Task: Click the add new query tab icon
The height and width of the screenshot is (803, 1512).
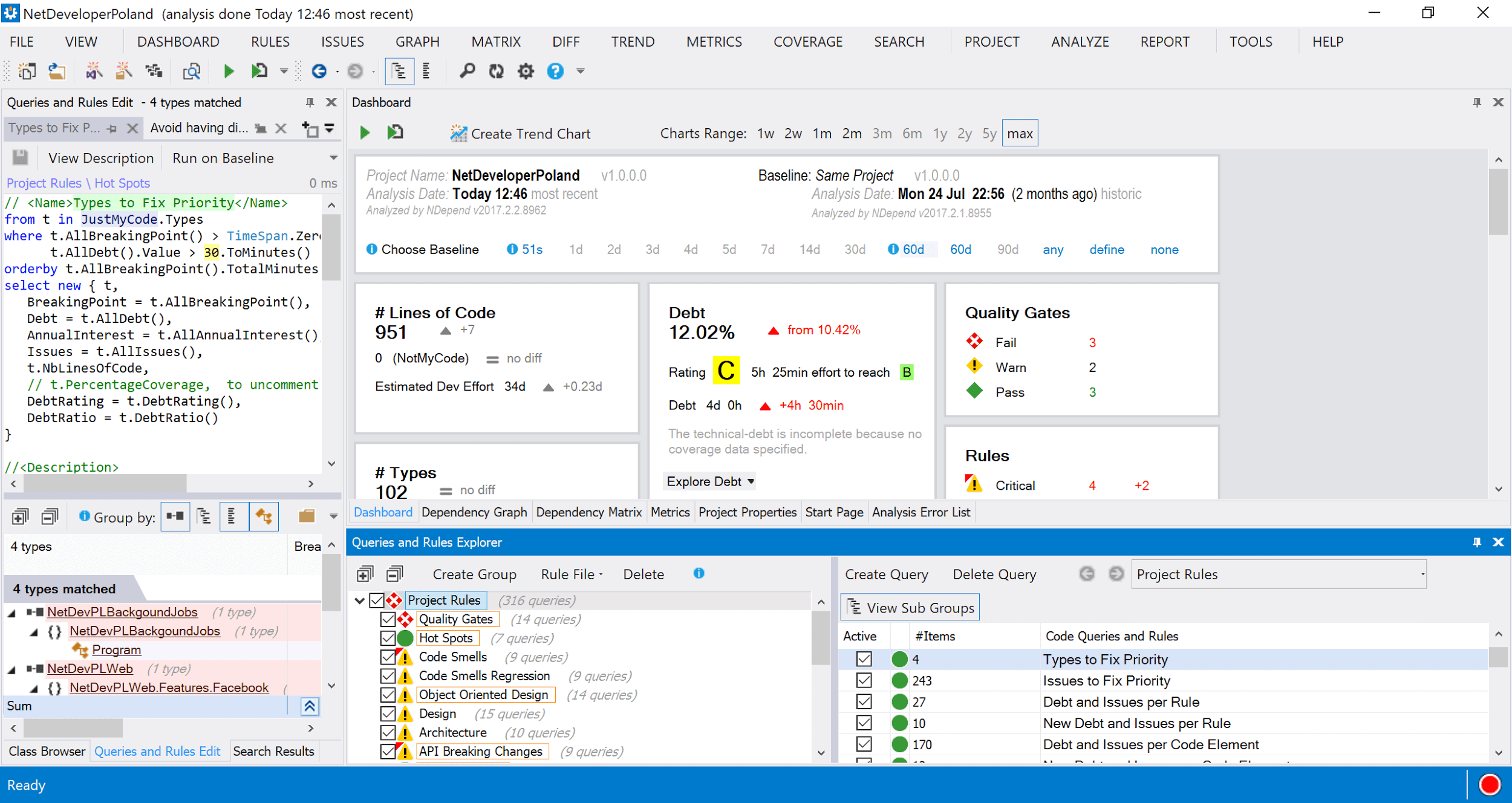Action: pyautogui.click(x=310, y=128)
